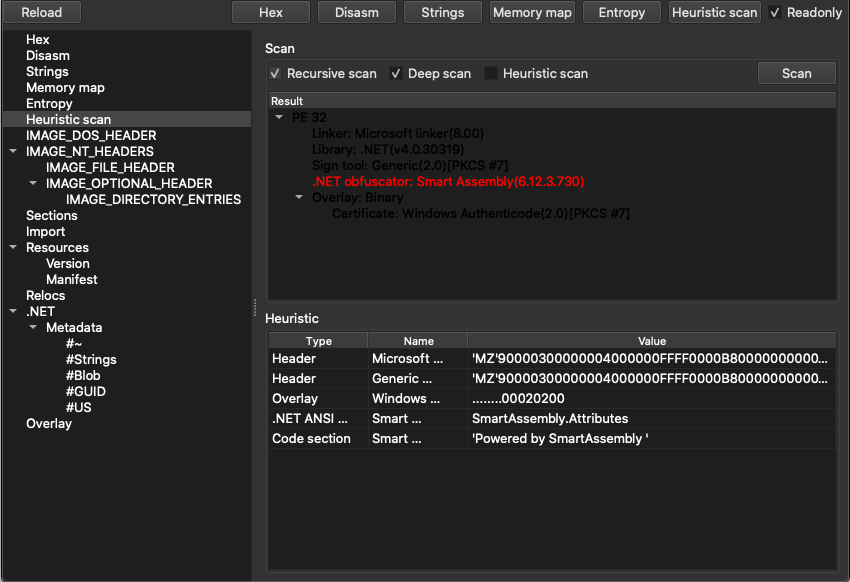This screenshot has height=582, width=850.
Task: Sort by the Value column header
Action: [x=652, y=341]
